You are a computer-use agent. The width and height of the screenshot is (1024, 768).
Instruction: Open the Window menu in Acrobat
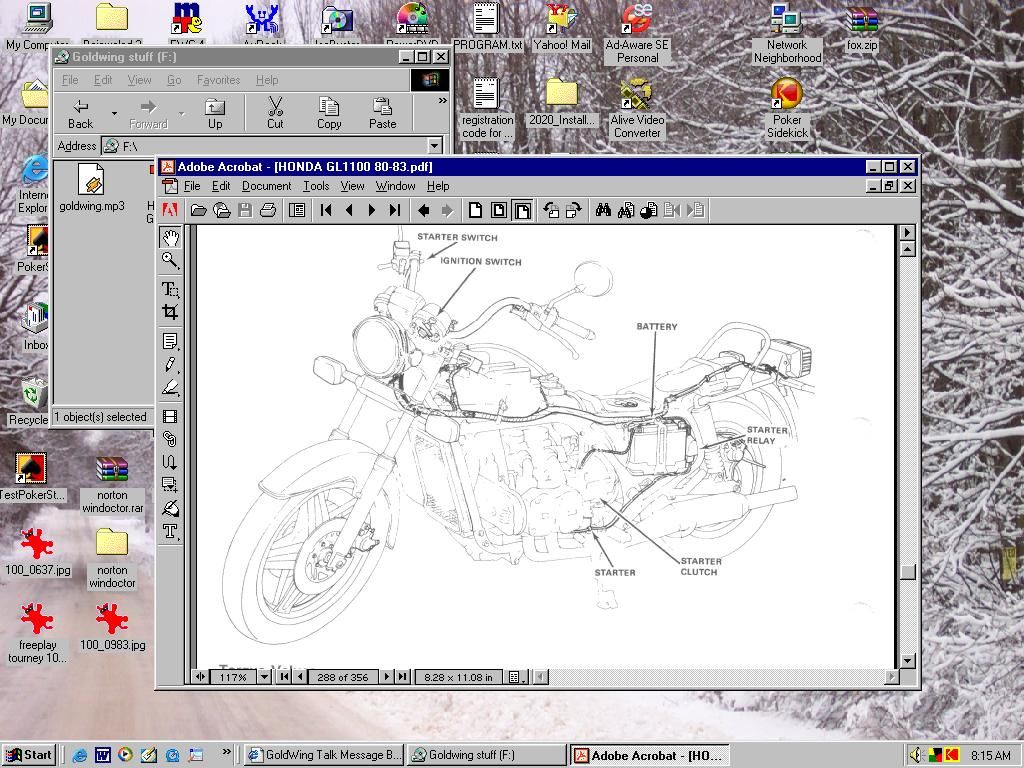coord(395,186)
